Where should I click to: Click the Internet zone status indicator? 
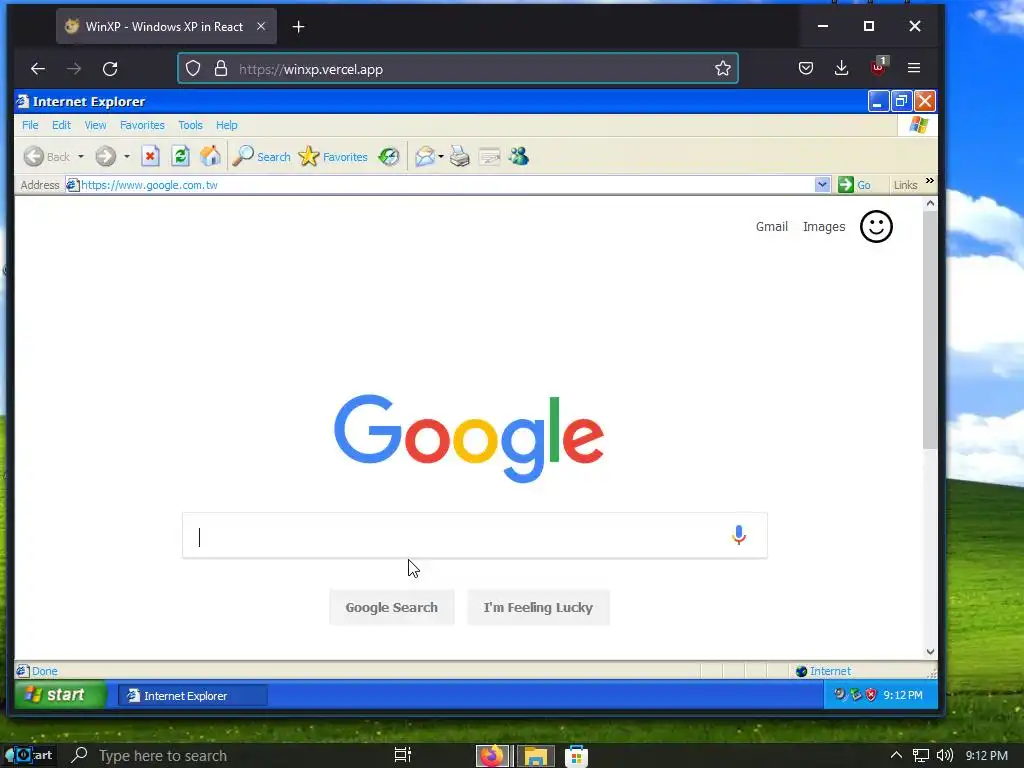[x=823, y=671]
